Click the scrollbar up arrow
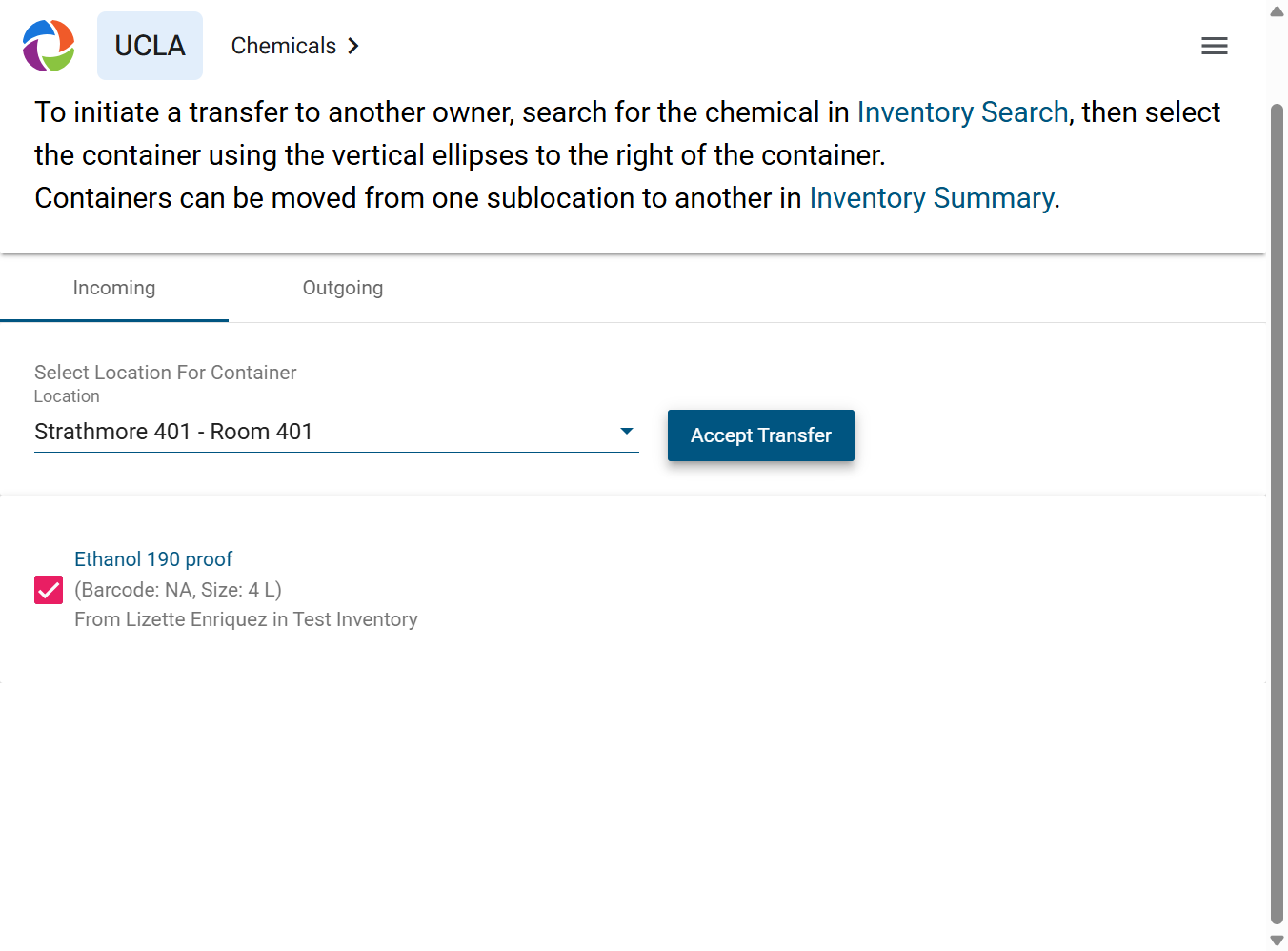Screen dimensions: 1288x951 1278,11
